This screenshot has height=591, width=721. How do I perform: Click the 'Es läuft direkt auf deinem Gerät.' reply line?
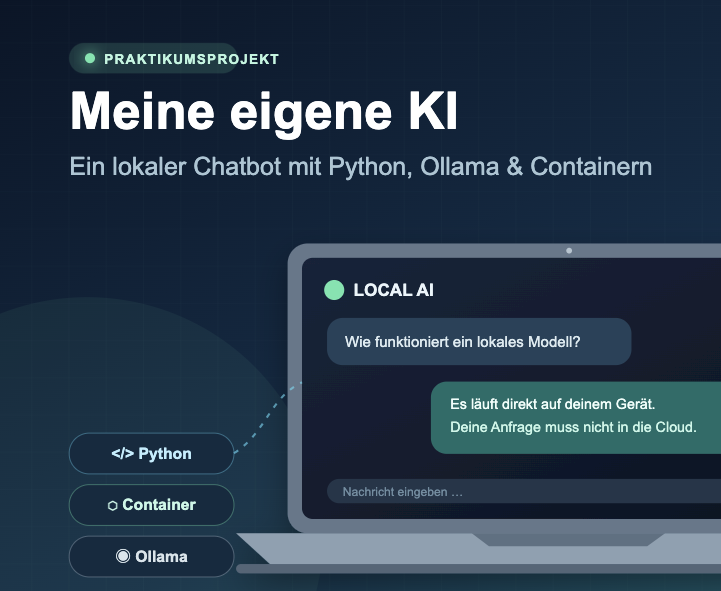pos(553,404)
